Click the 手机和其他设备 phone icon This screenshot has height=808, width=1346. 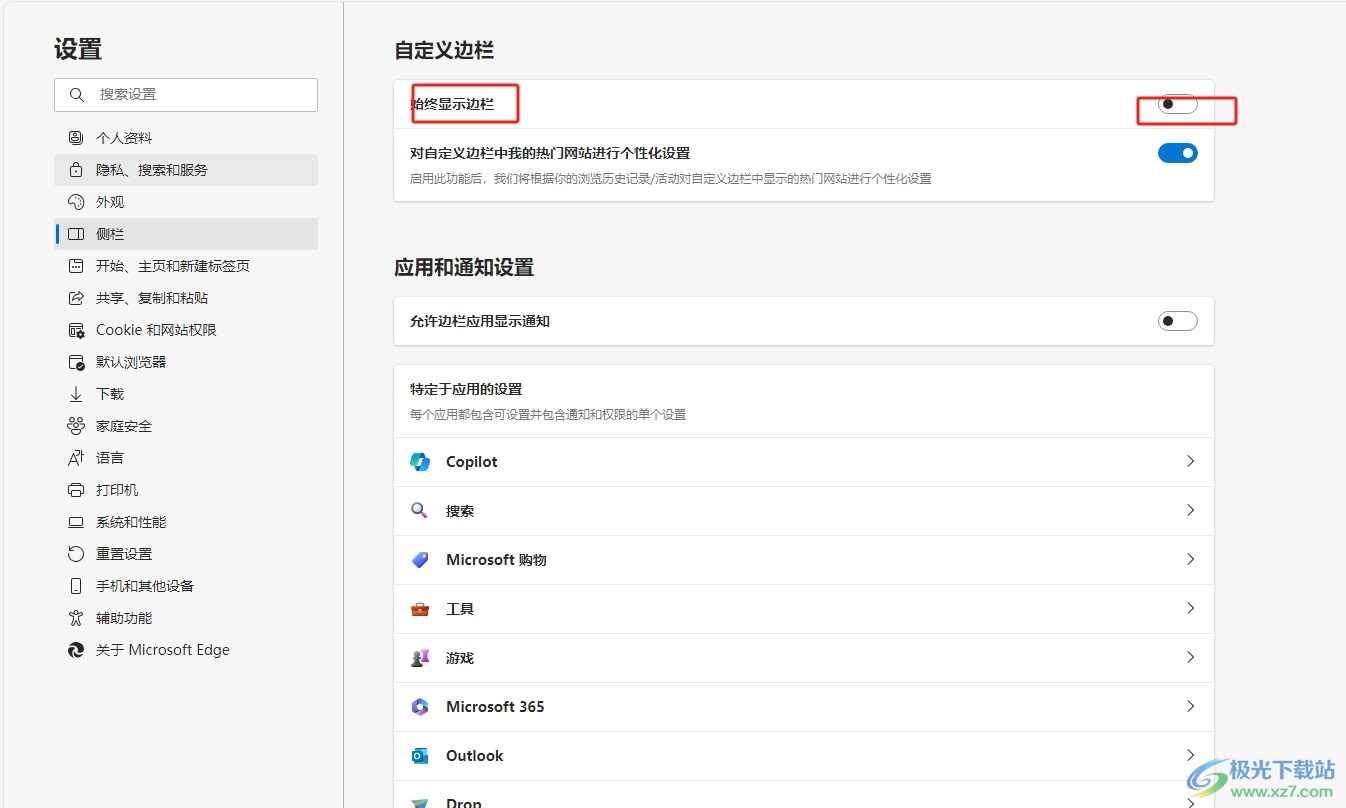click(x=75, y=586)
